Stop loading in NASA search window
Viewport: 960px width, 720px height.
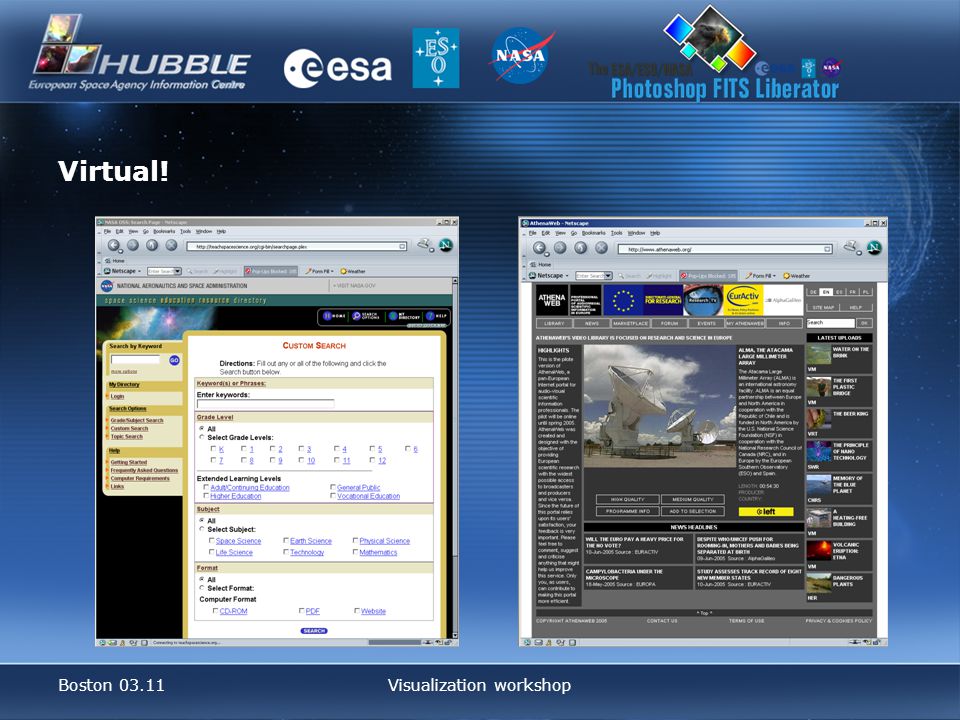171,246
